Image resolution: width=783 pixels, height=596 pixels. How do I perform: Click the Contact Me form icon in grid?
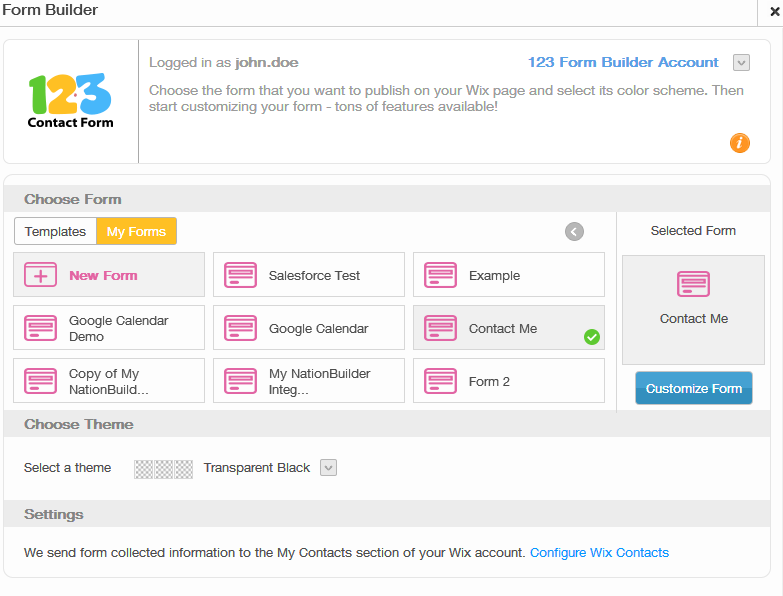click(440, 328)
